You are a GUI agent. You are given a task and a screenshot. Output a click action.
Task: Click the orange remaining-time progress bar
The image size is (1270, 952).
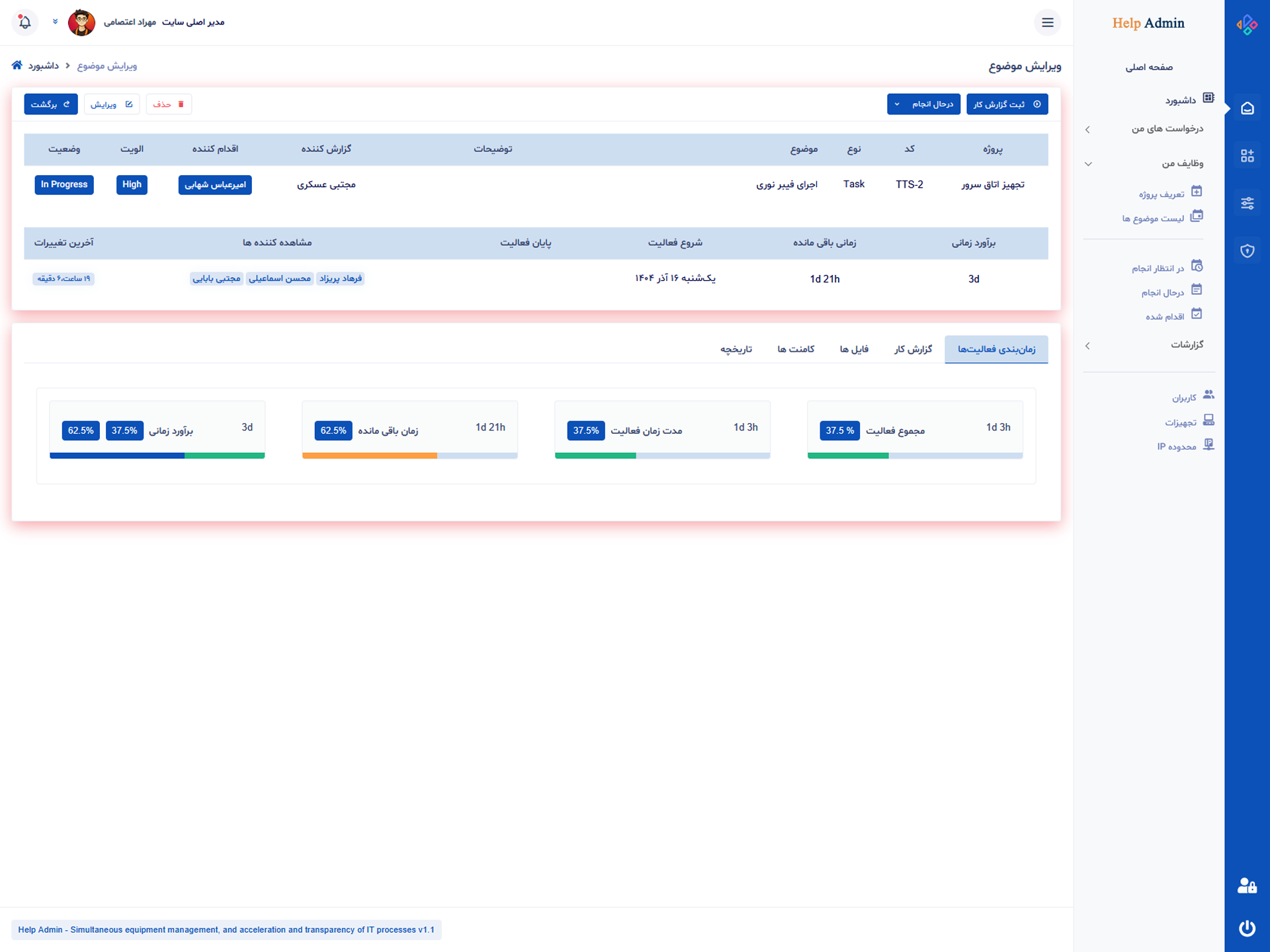click(x=369, y=456)
